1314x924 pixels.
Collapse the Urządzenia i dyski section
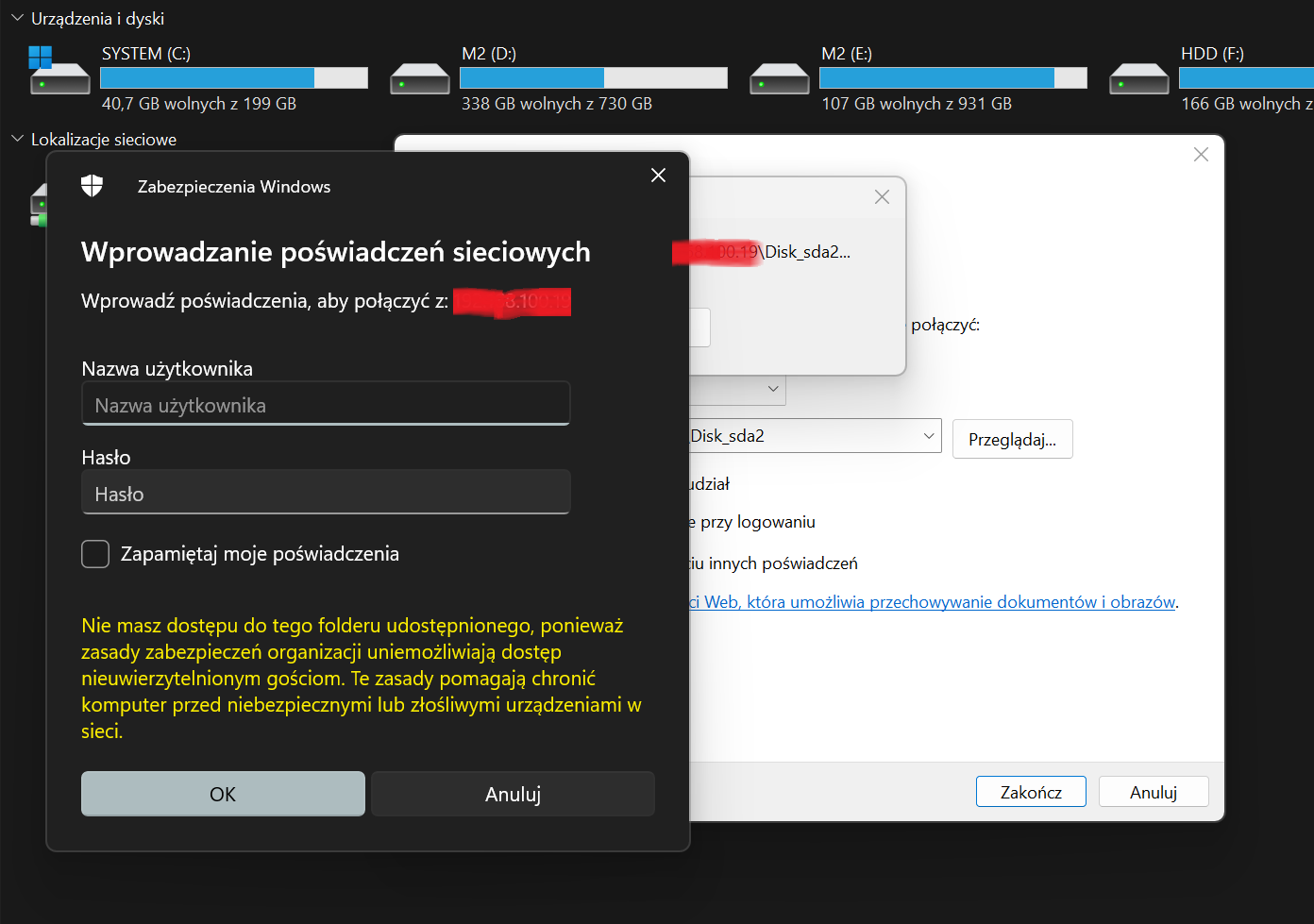point(17,18)
